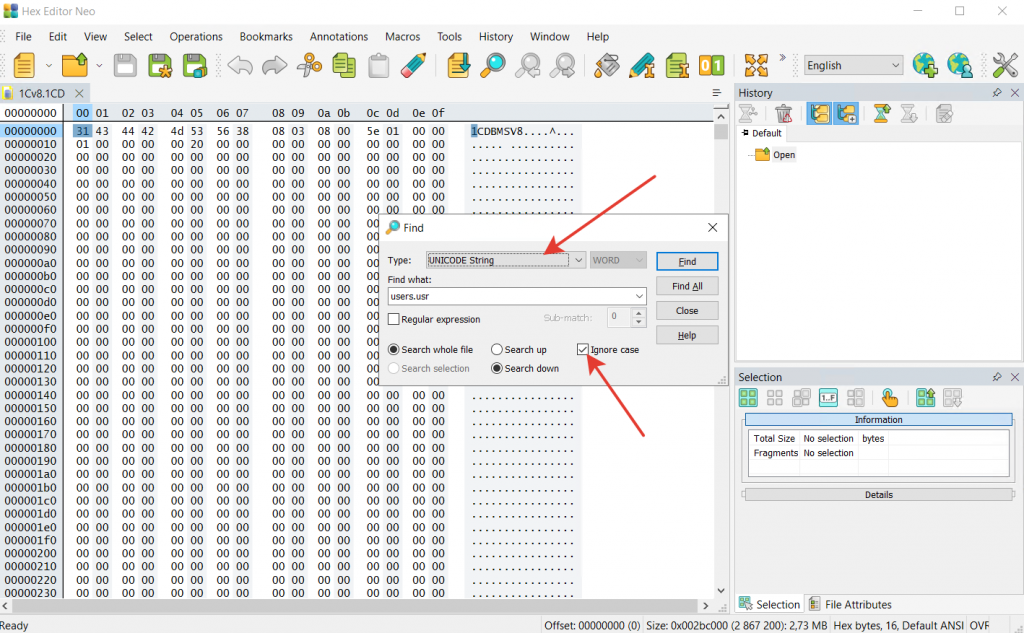Click the Open entry in History tree

[x=784, y=155]
